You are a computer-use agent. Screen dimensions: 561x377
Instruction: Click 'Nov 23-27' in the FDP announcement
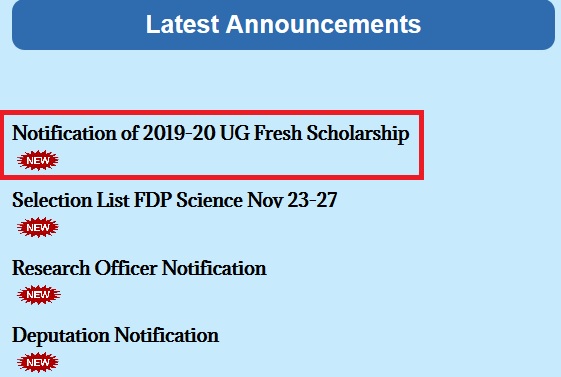point(292,200)
